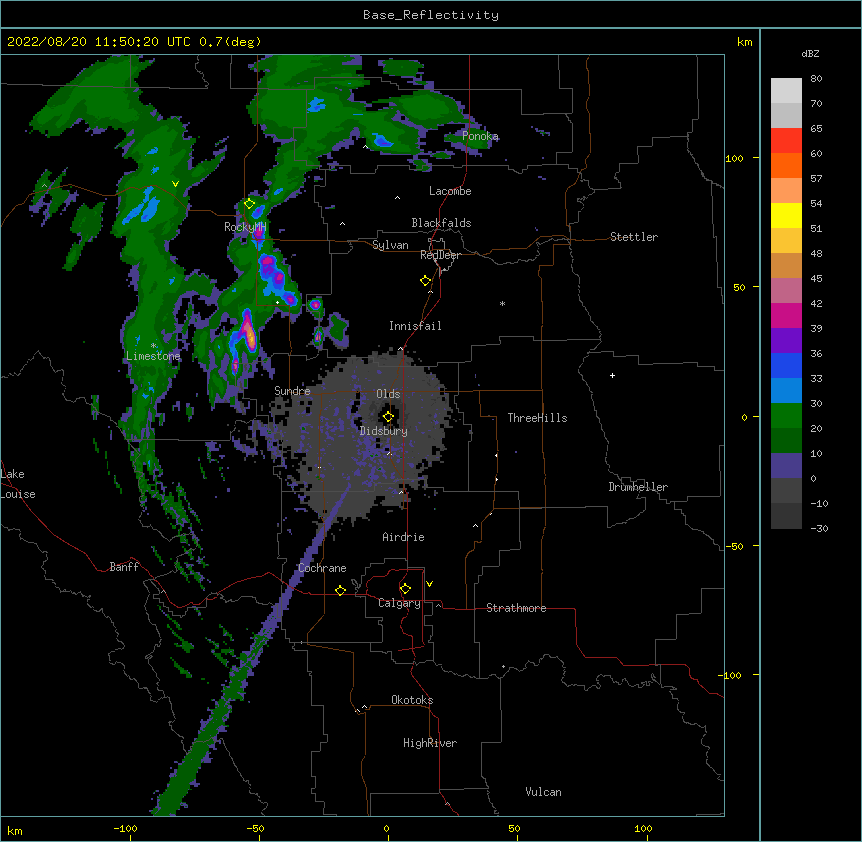Select the Vulcan label
862x842 pixels.
(x=543, y=792)
